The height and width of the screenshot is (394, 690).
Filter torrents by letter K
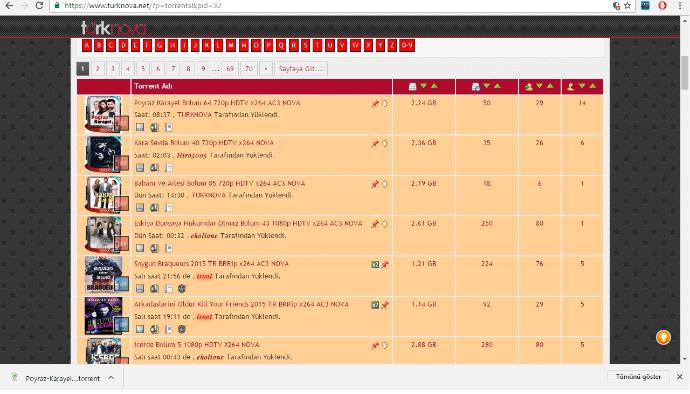click(206, 45)
